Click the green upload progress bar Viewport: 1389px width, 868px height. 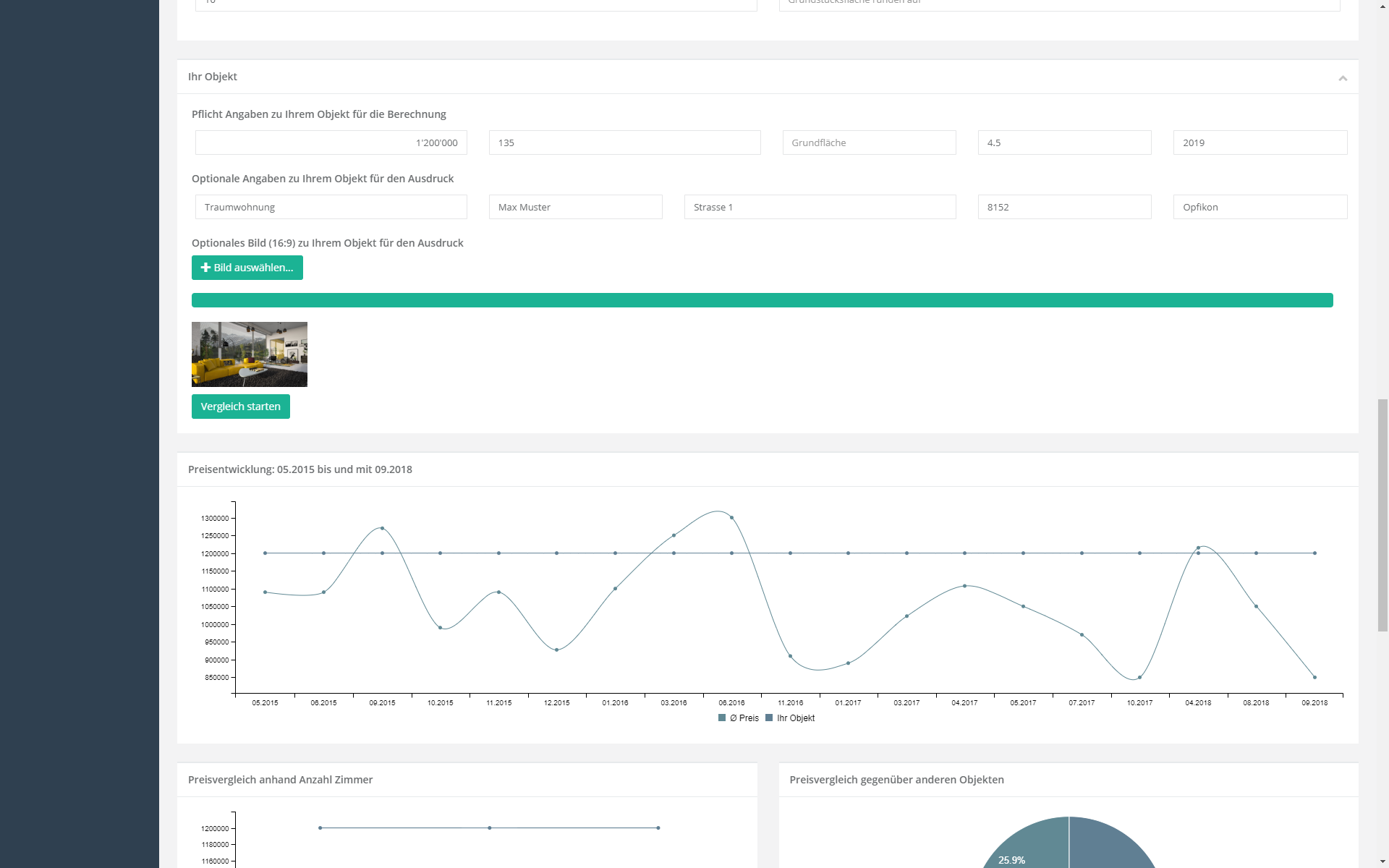coord(762,300)
